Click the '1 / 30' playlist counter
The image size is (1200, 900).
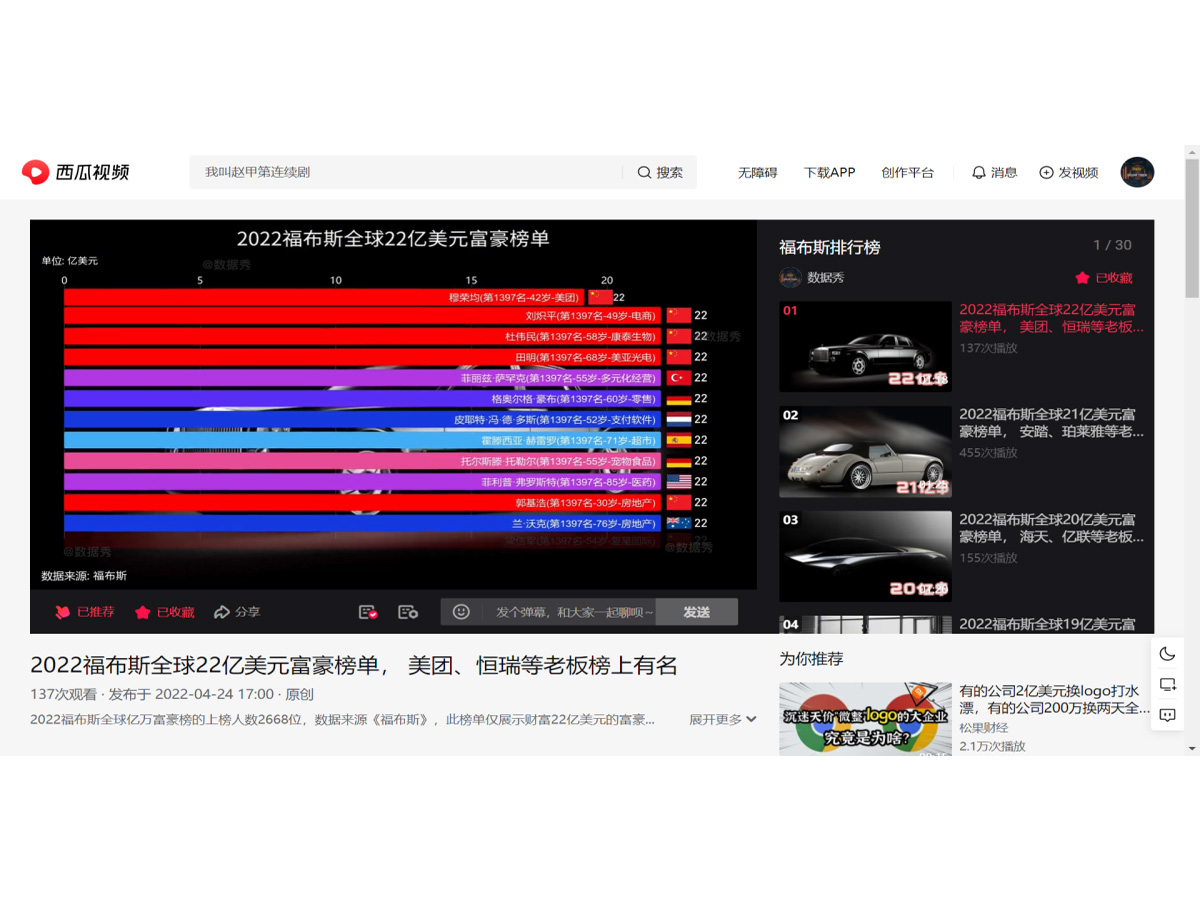(1112, 245)
